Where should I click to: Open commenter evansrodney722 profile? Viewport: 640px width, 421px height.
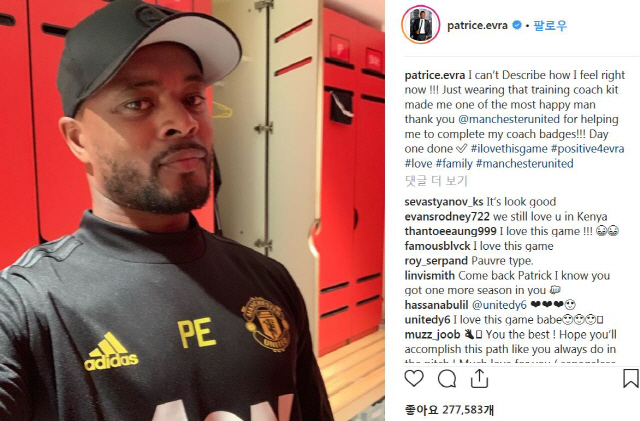point(447,216)
